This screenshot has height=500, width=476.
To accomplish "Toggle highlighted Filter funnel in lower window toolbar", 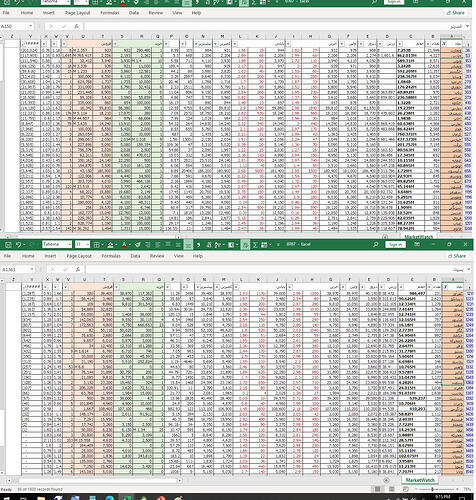I will (x=245, y=245).
